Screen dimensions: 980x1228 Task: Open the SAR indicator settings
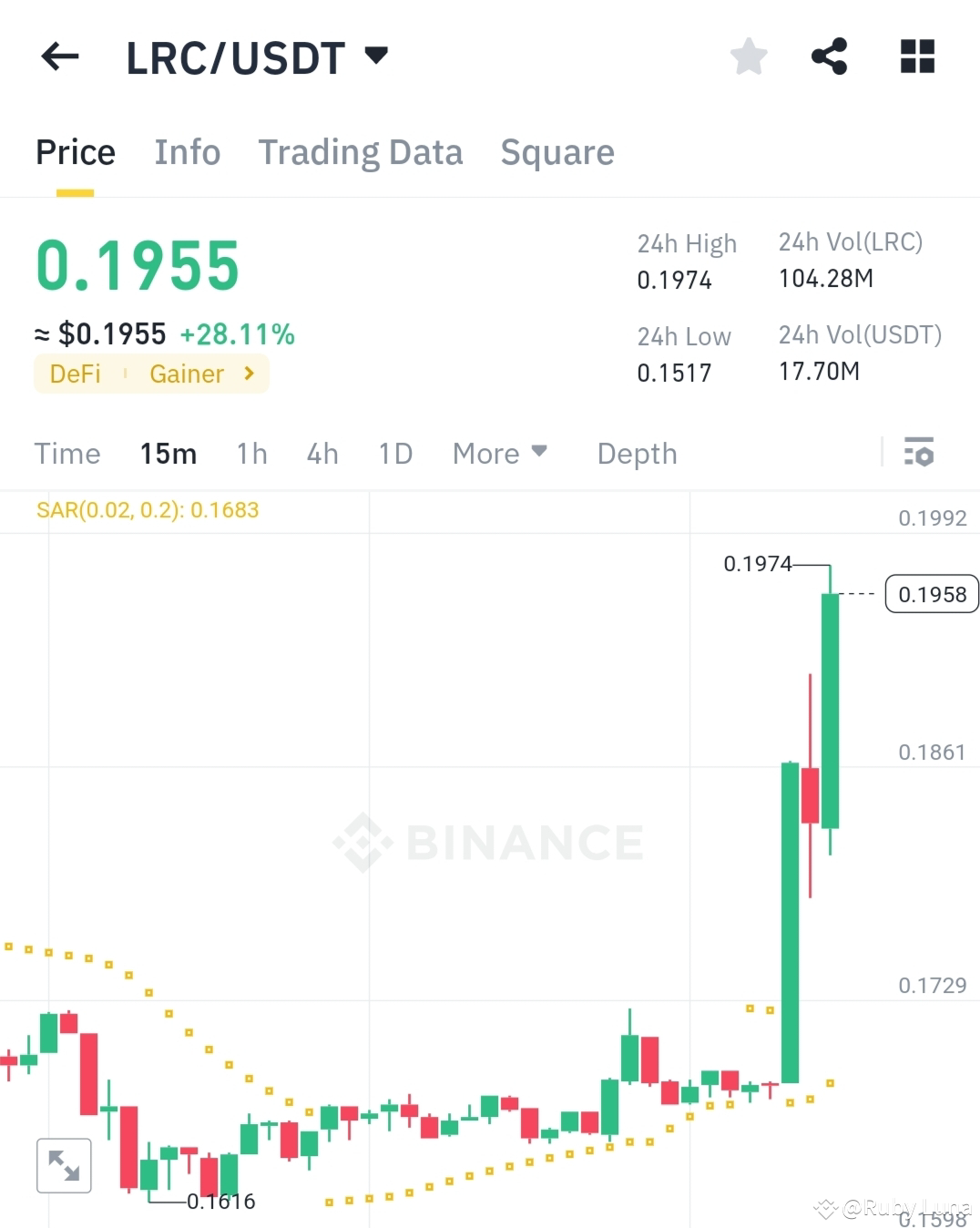pyautogui.click(x=146, y=510)
